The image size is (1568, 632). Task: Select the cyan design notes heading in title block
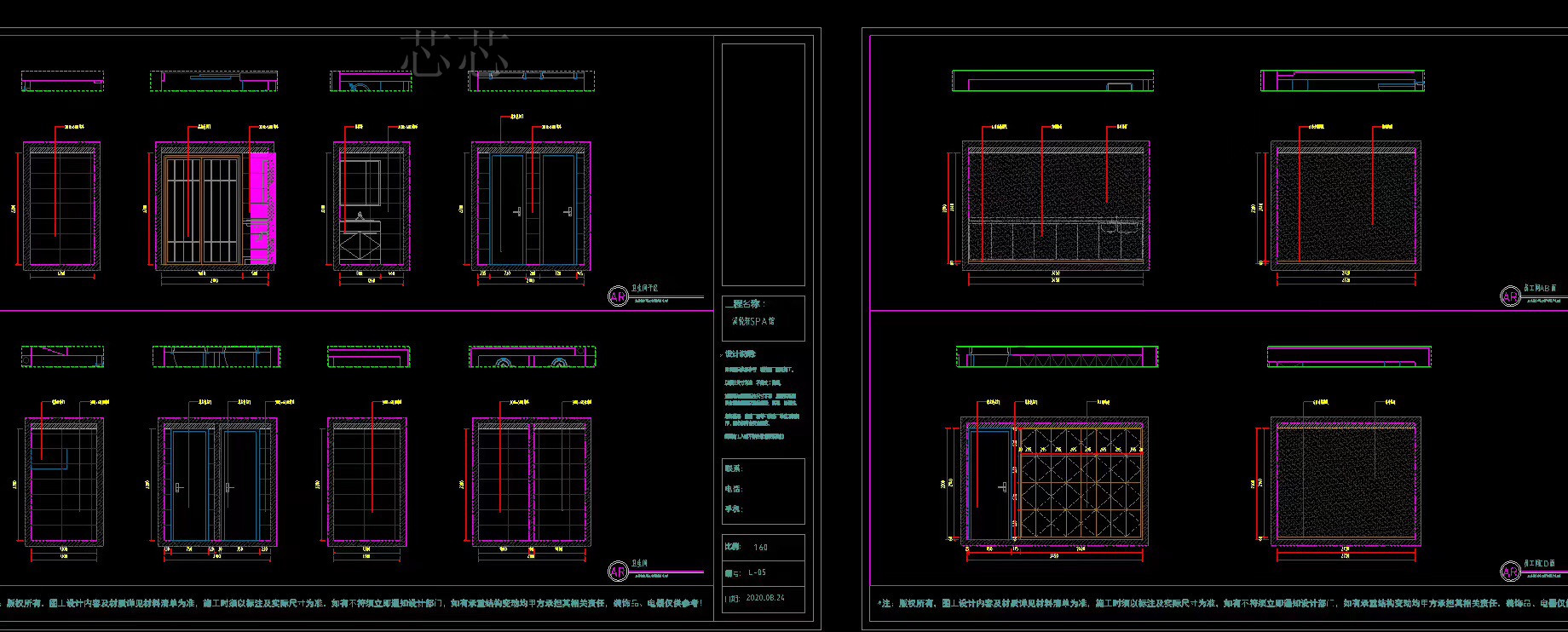[x=740, y=353]
